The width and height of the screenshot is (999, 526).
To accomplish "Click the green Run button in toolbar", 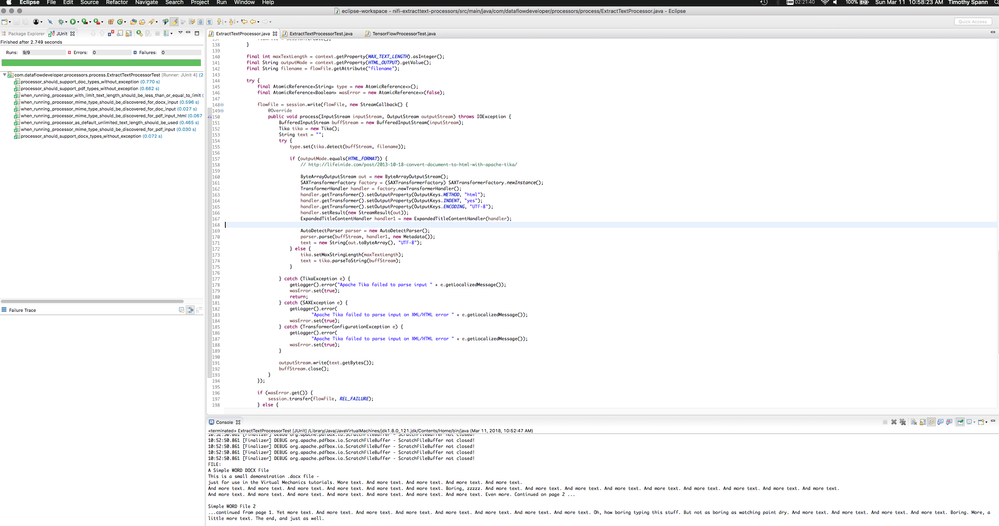I will coord(73,22).
